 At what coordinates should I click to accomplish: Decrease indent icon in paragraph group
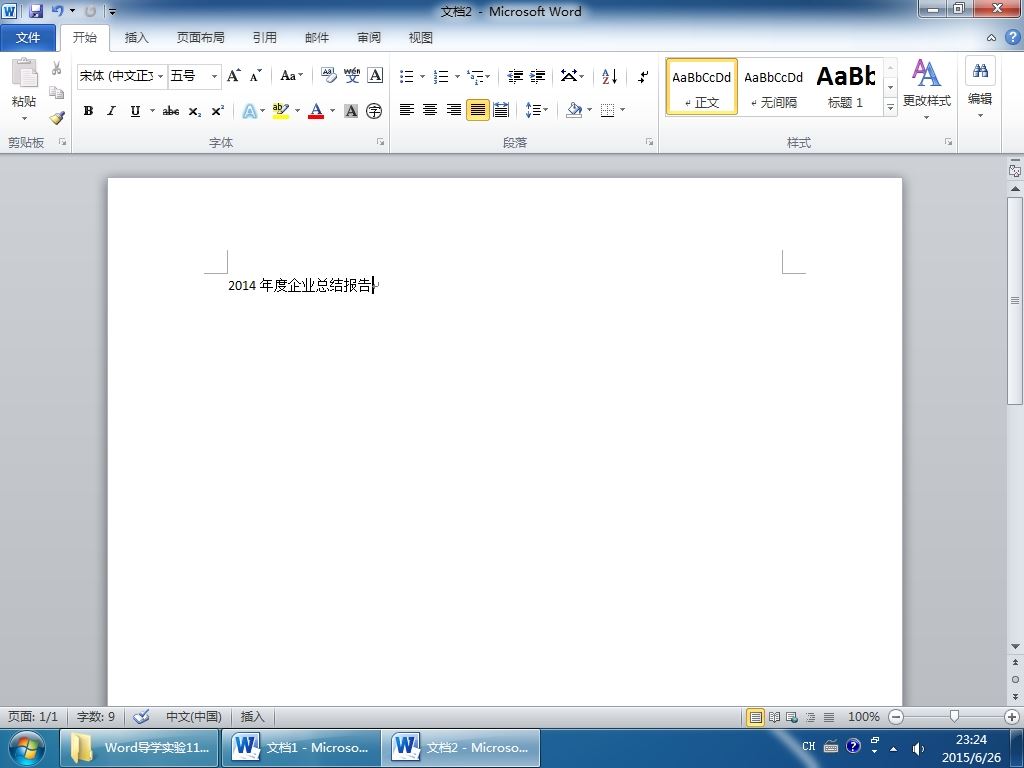coord(515,76)
